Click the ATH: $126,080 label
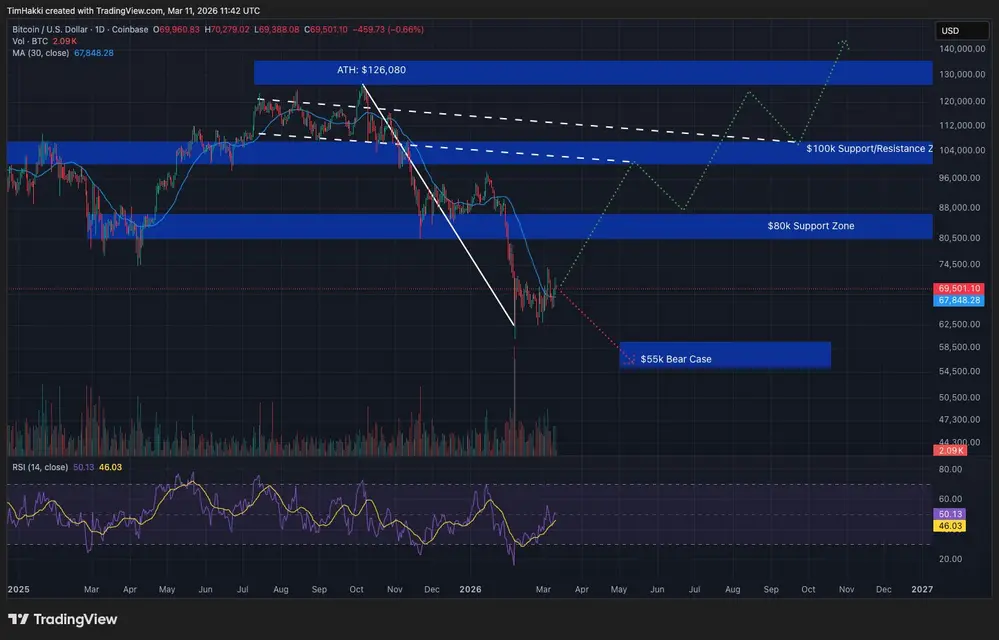The width and height of the screenshot is (999, 640). [371, 70]
